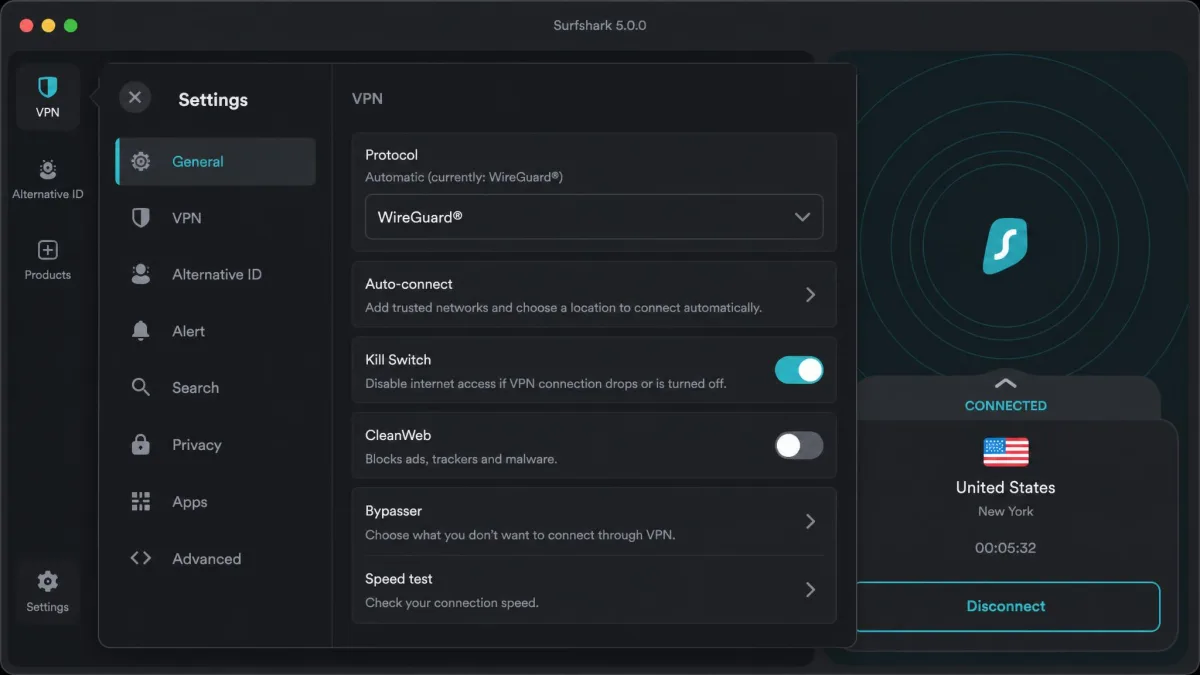Open Products plus icon in left rail
The image size is (1200, 675).
(47, 250)
